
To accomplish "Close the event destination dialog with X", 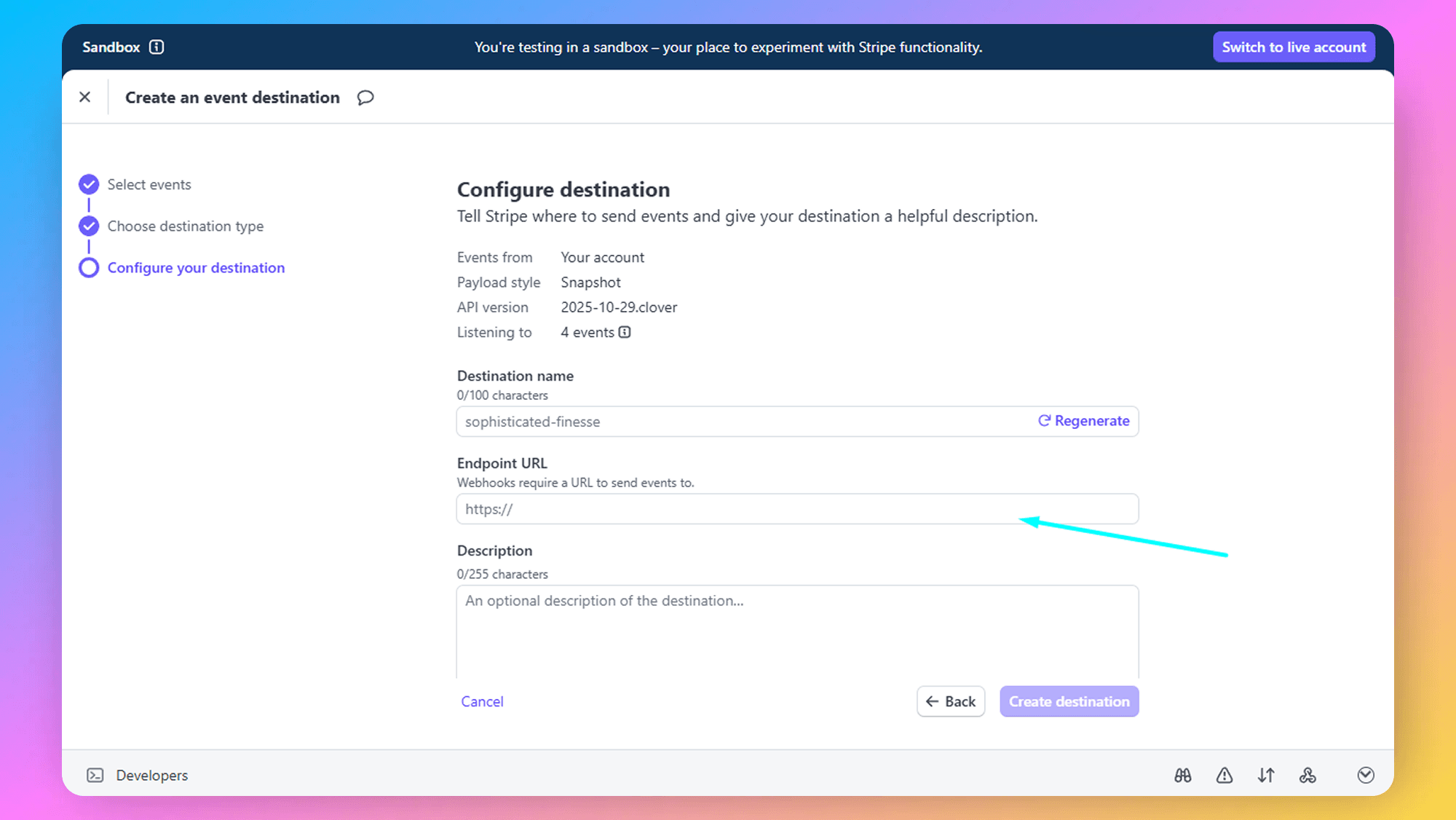I will tap(85, 97).
